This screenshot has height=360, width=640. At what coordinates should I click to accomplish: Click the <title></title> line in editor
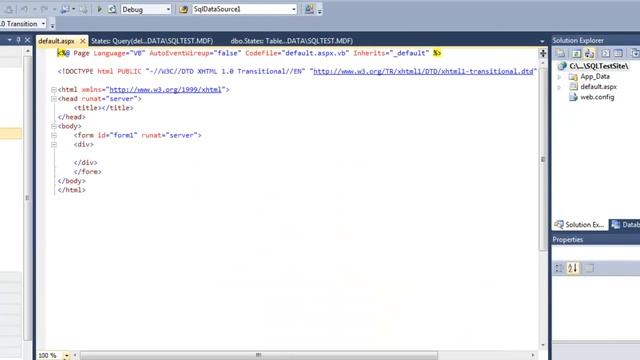coord(104,108)
